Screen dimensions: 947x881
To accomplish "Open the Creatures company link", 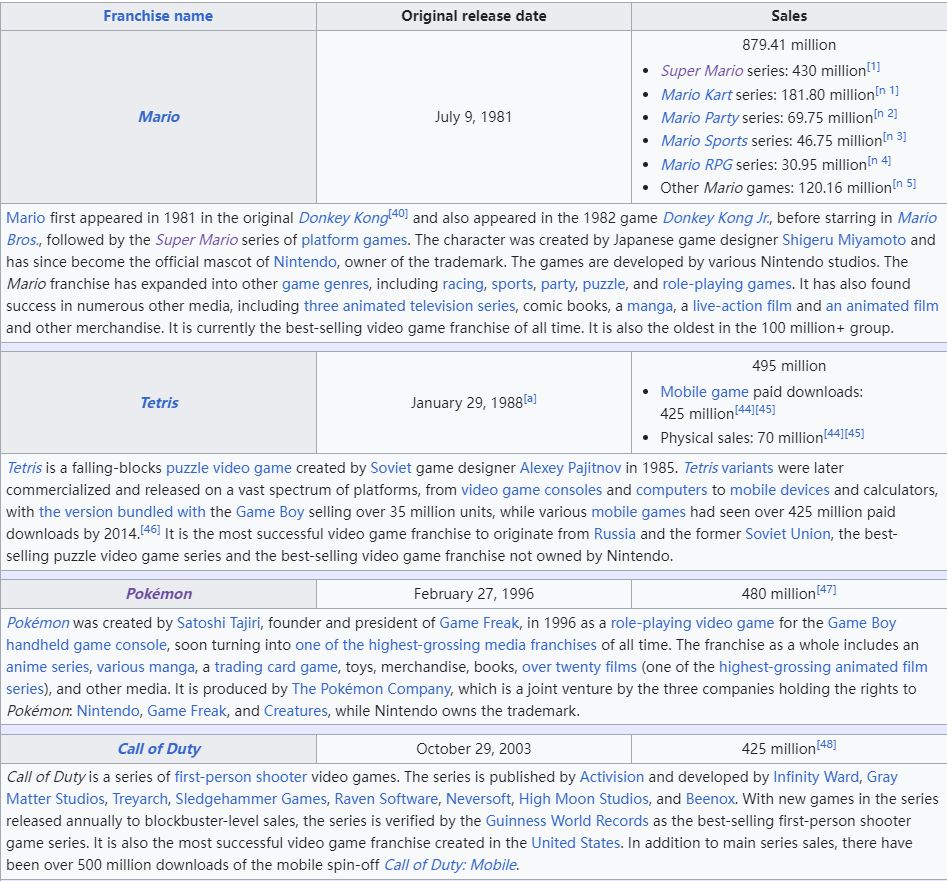I will tap(296, 711).
